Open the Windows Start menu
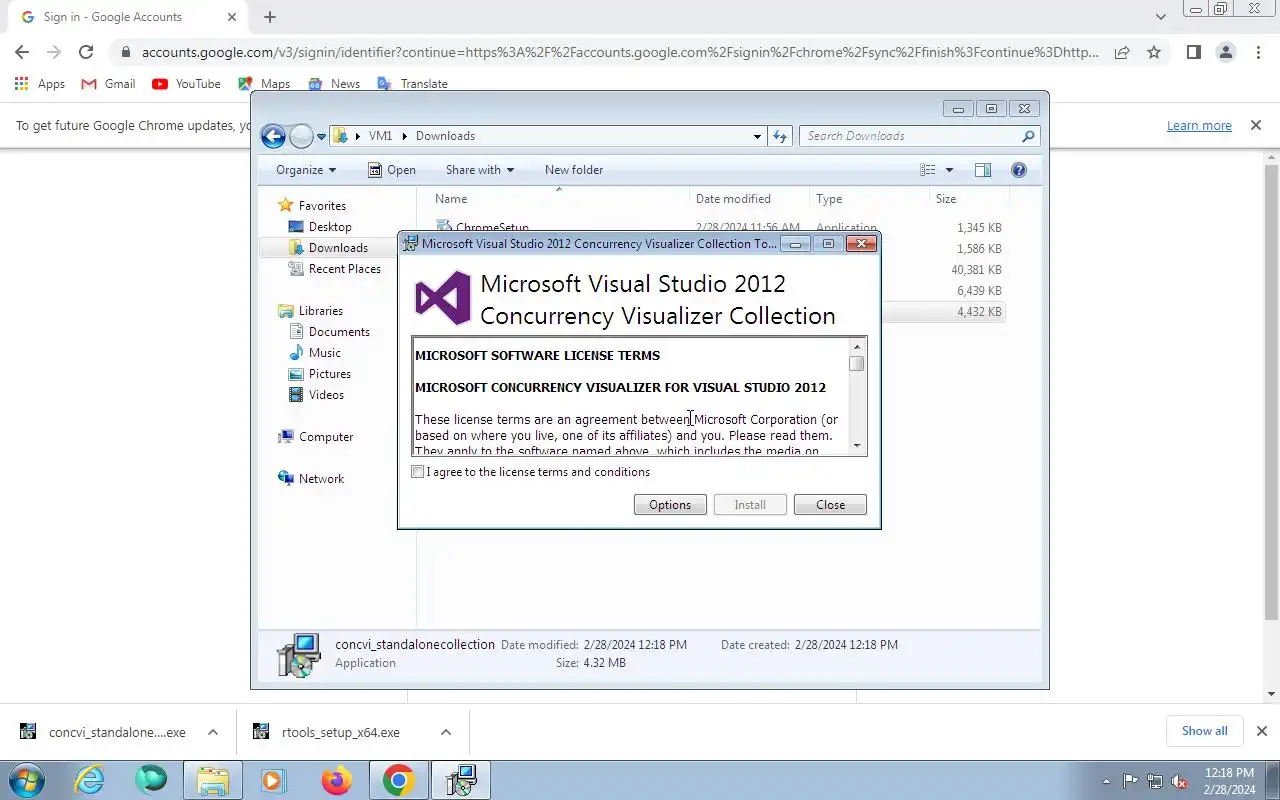The image size is (1280, 800). coord(26,781)
